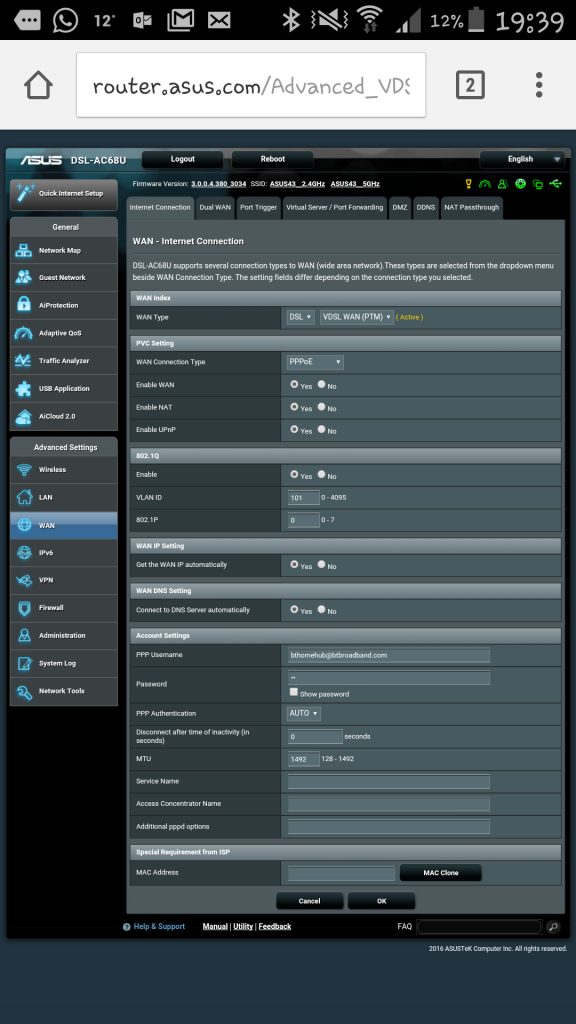Open LAN house icon
The height and width of the screenshot is (1024, 576).
(x=24, y=498)
